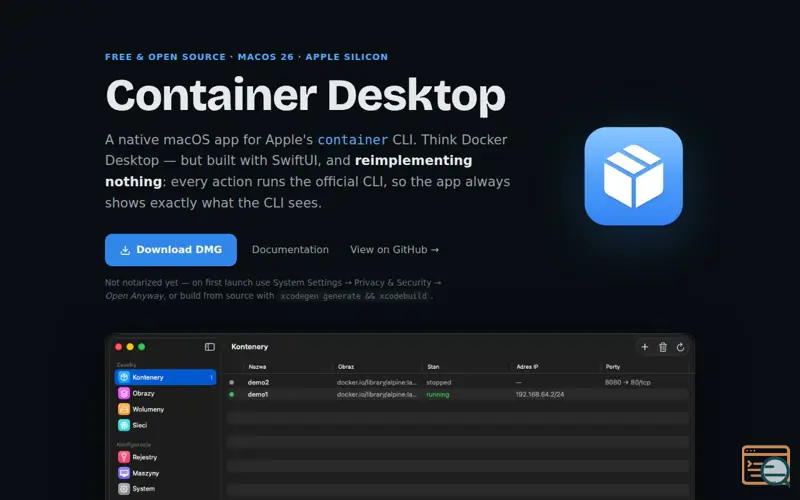The image size is (800, 500).
Task: Click the refresh icon in Kontenery toolbar
Action: click(x=680, y=347)
